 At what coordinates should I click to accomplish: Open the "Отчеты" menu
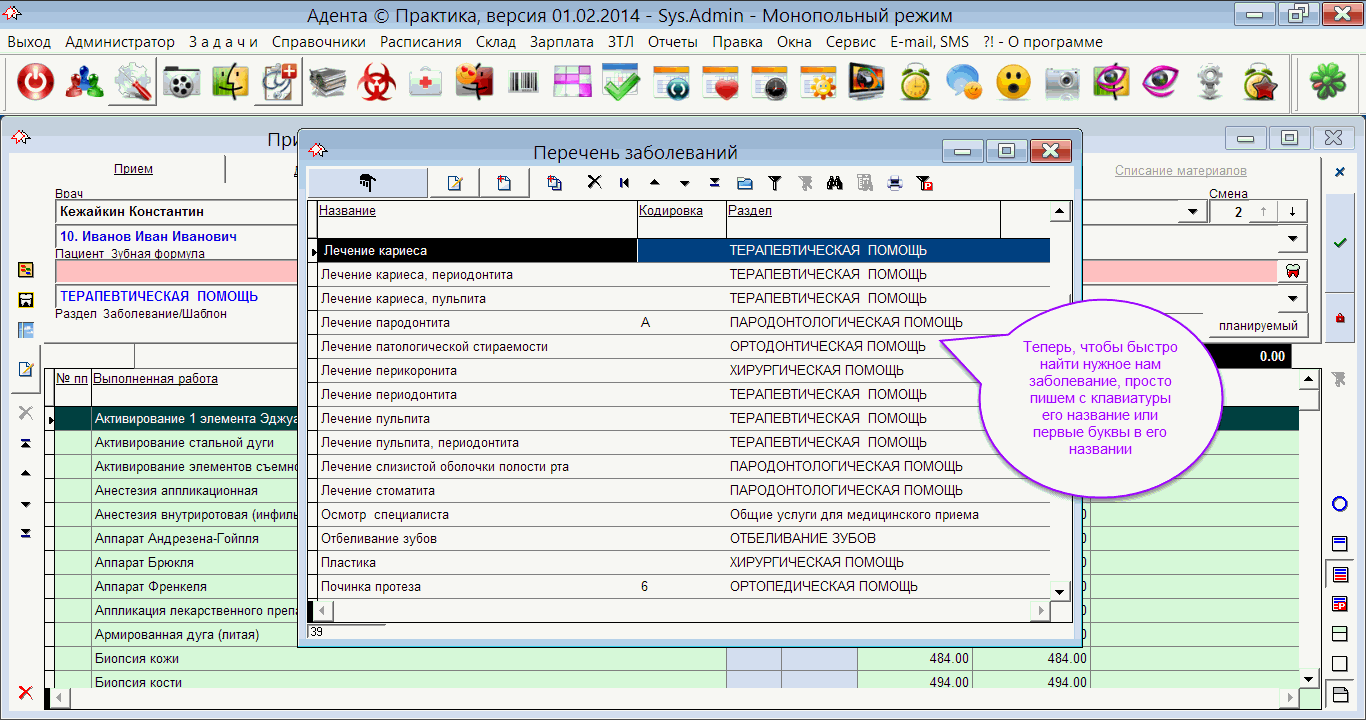672,42
